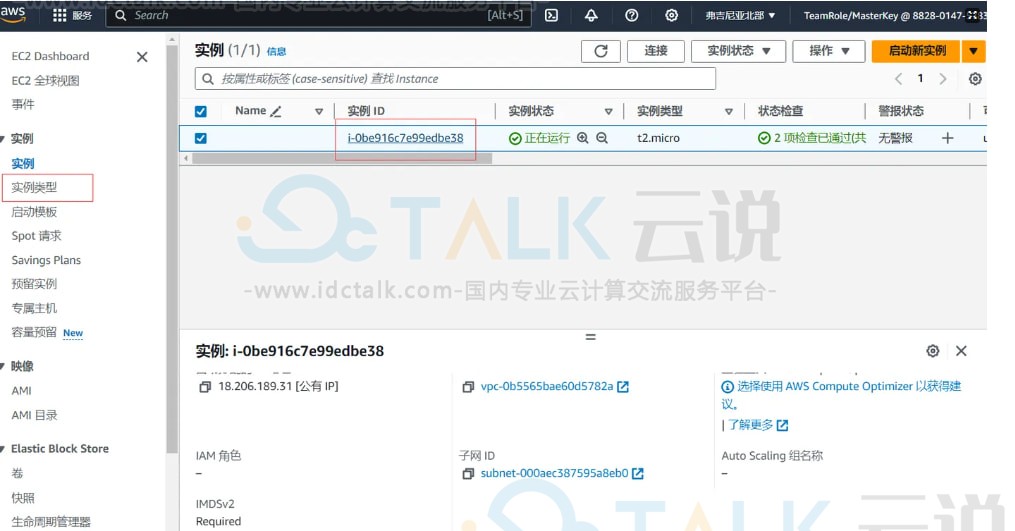Click 启动新实例 launch button
This screenshot has width=1015, height=531.
coord(917,51)
